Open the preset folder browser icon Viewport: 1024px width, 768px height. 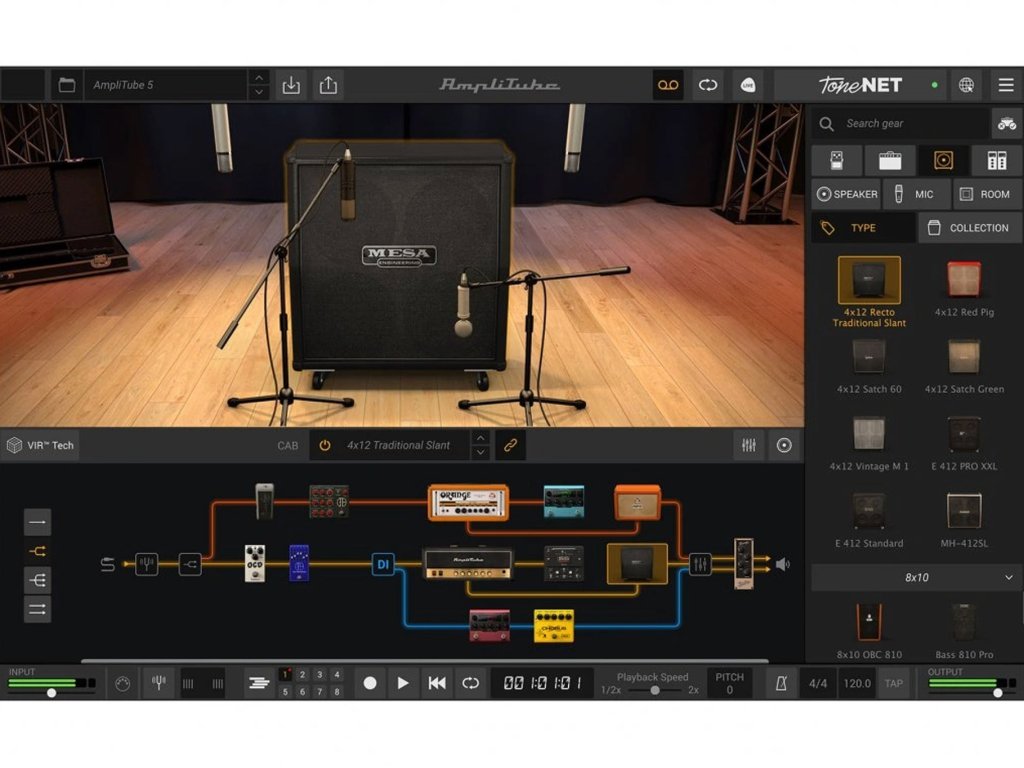[67, 85]
